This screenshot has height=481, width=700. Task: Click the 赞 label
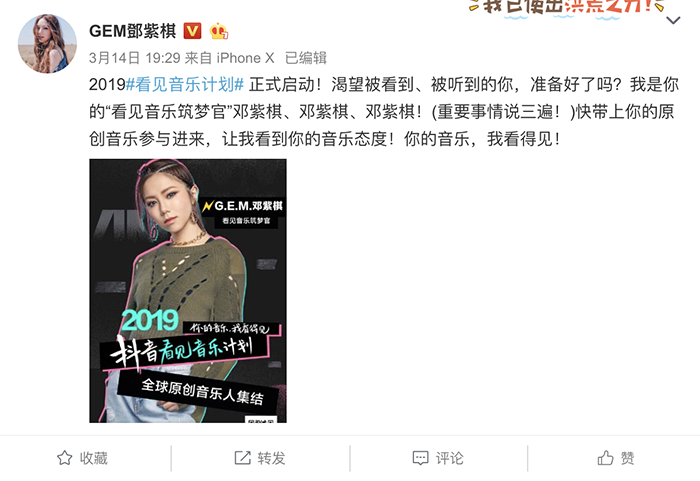[627, 458]
